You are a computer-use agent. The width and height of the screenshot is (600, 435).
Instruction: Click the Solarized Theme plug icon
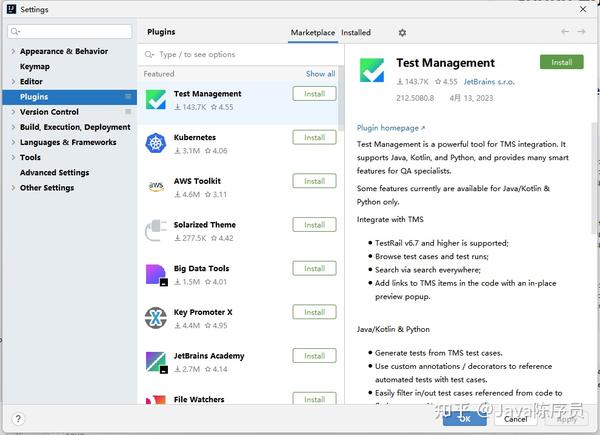pos(156,230)
